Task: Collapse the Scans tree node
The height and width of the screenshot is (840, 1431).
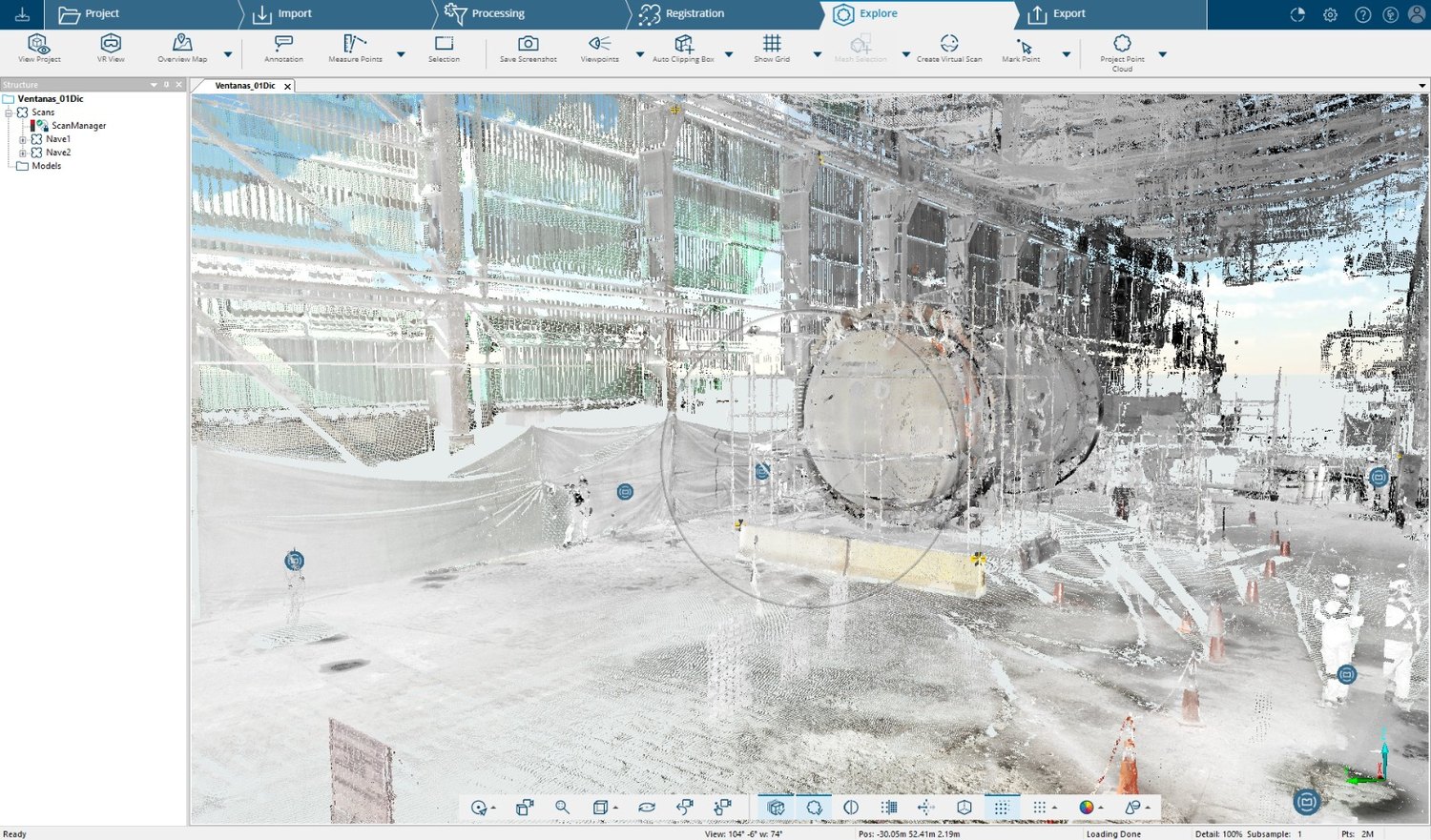Action: click(9, 113)
